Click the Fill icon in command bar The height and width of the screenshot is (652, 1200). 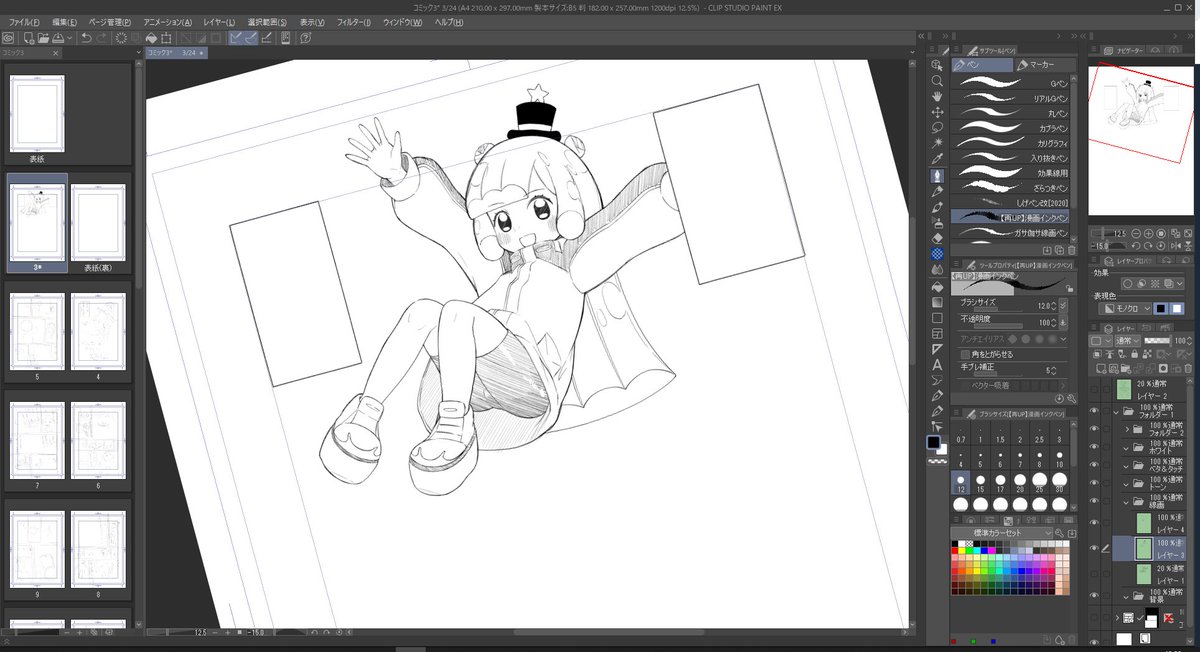pos(151,38)
